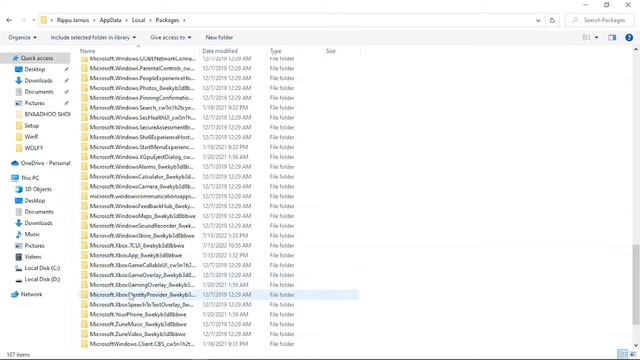Focus the Search Packages field

pos(599,20)
